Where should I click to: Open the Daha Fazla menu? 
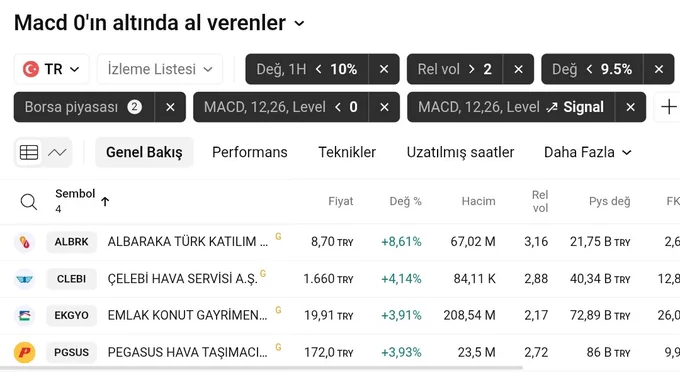pyautogui.click(x=587, y=152)
